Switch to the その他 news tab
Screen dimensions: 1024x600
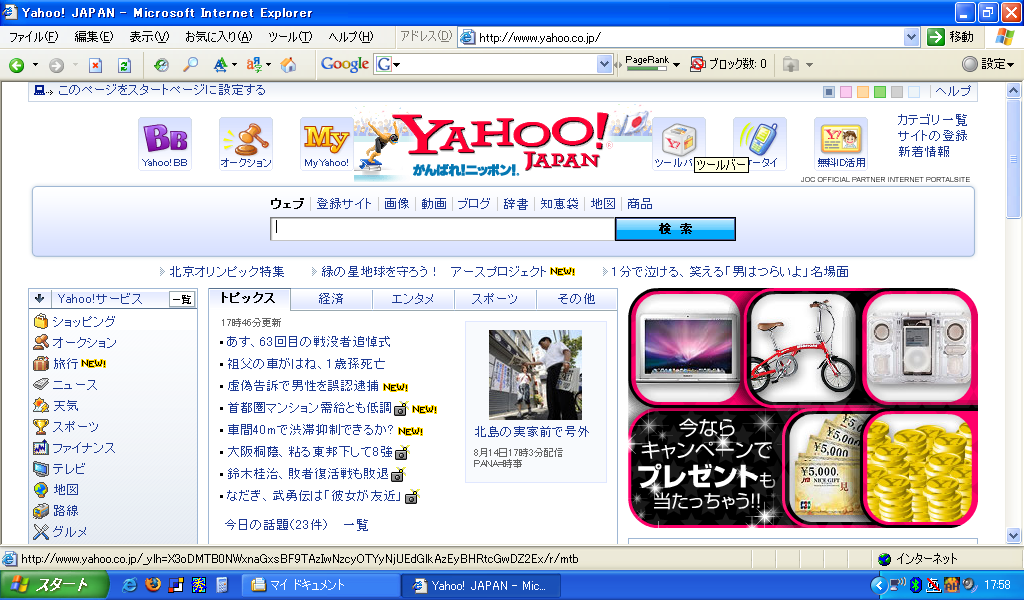click(576, 299)
